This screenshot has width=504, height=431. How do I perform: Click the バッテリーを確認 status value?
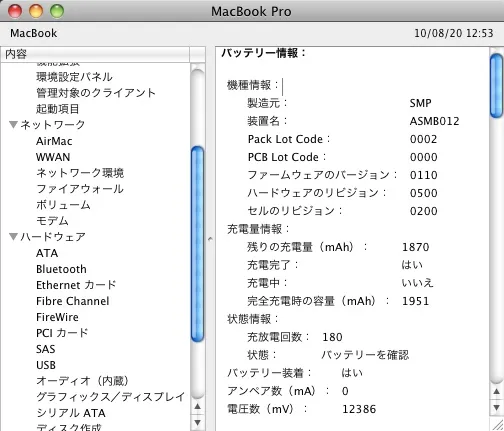(365, 355)
